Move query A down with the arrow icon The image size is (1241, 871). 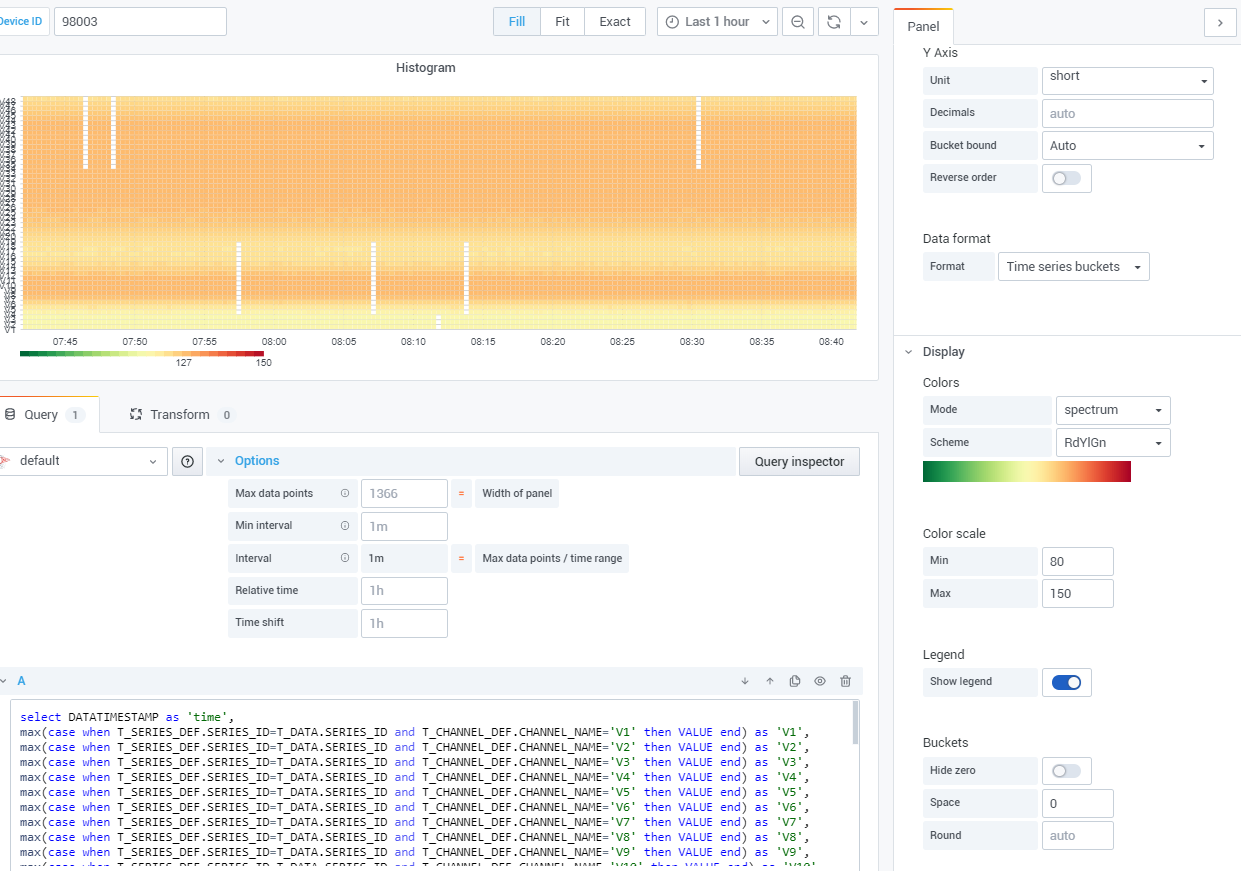point(744,681)
